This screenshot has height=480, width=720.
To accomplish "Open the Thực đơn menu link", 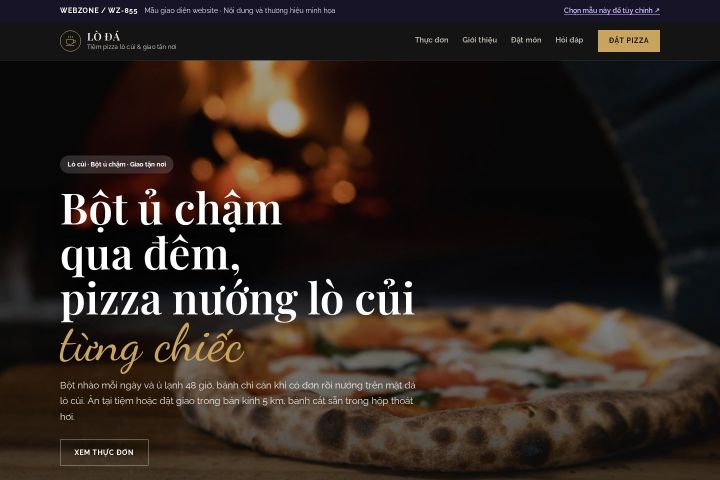I will (x=431, y=40).
